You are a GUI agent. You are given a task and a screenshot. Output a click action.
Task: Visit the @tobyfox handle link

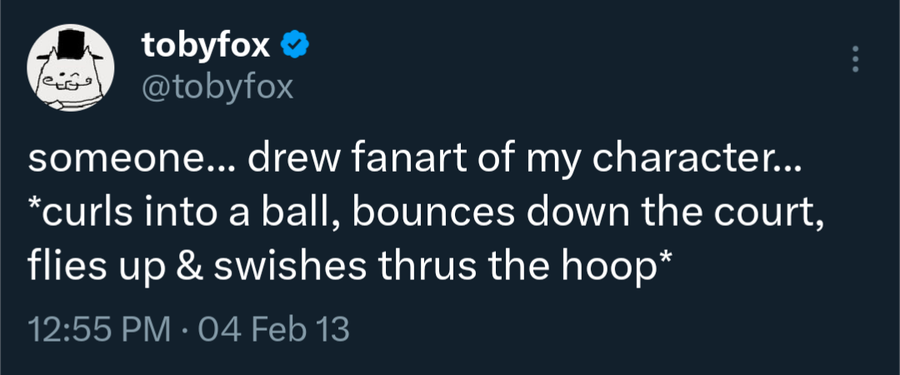[218, 87]
